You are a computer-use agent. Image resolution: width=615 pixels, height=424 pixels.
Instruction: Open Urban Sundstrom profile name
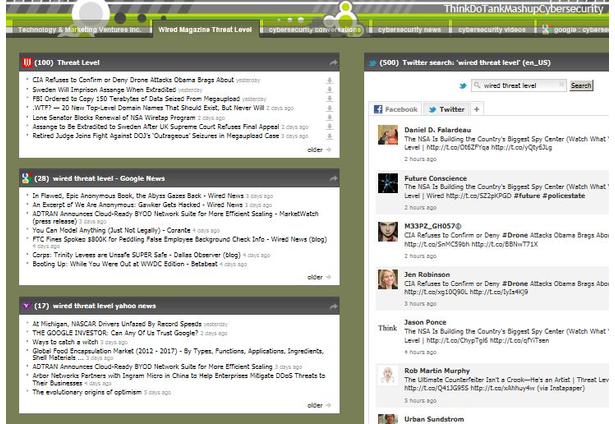(x=434, y=419)
